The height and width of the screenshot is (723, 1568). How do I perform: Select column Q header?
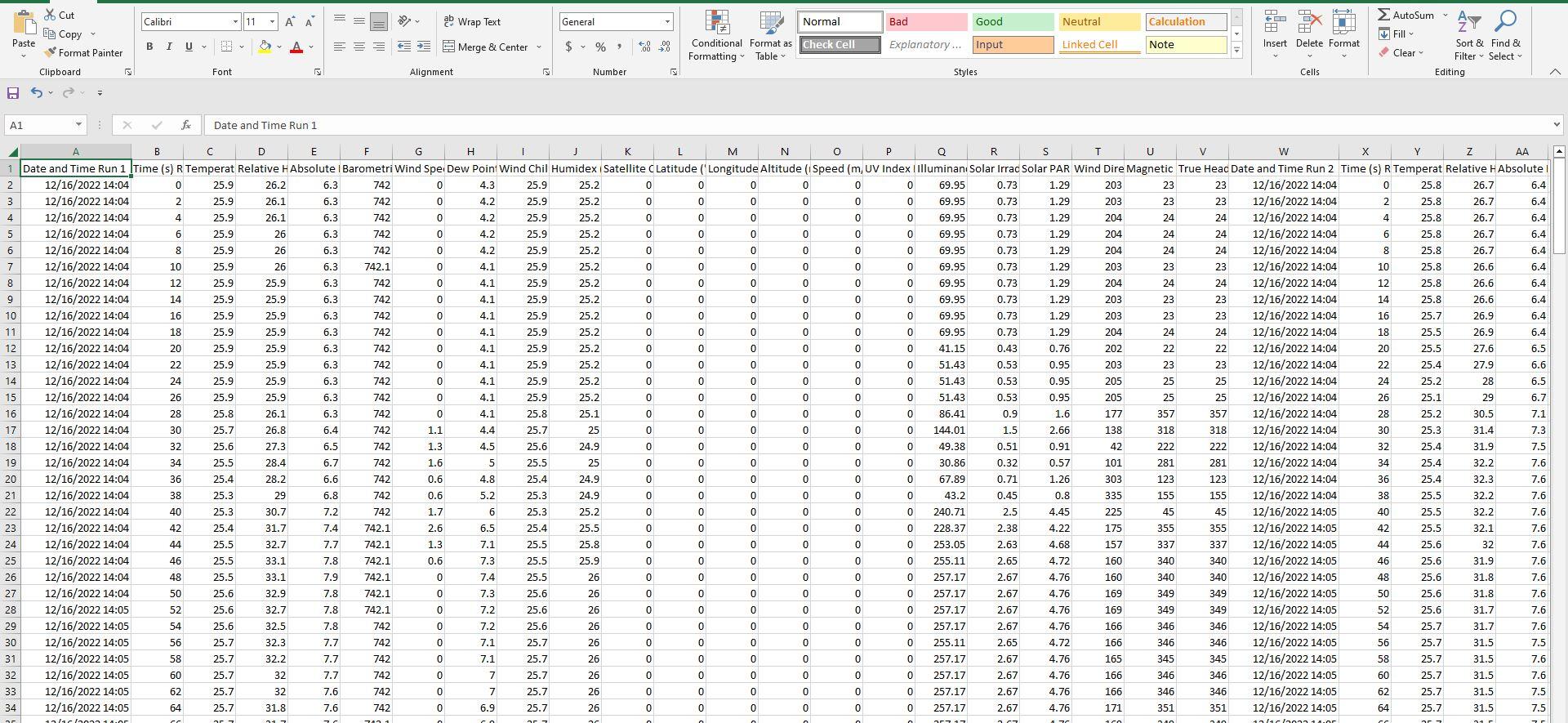(x=941, y=152)
